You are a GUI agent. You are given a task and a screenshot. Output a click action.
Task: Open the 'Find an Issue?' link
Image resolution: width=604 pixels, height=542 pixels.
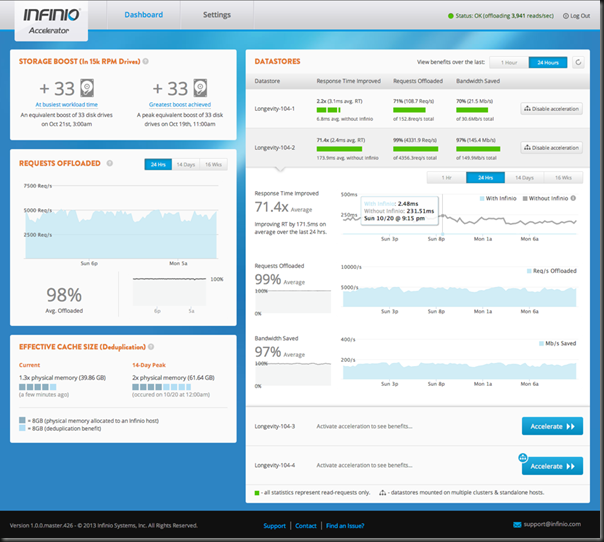(x=345, y=526)
